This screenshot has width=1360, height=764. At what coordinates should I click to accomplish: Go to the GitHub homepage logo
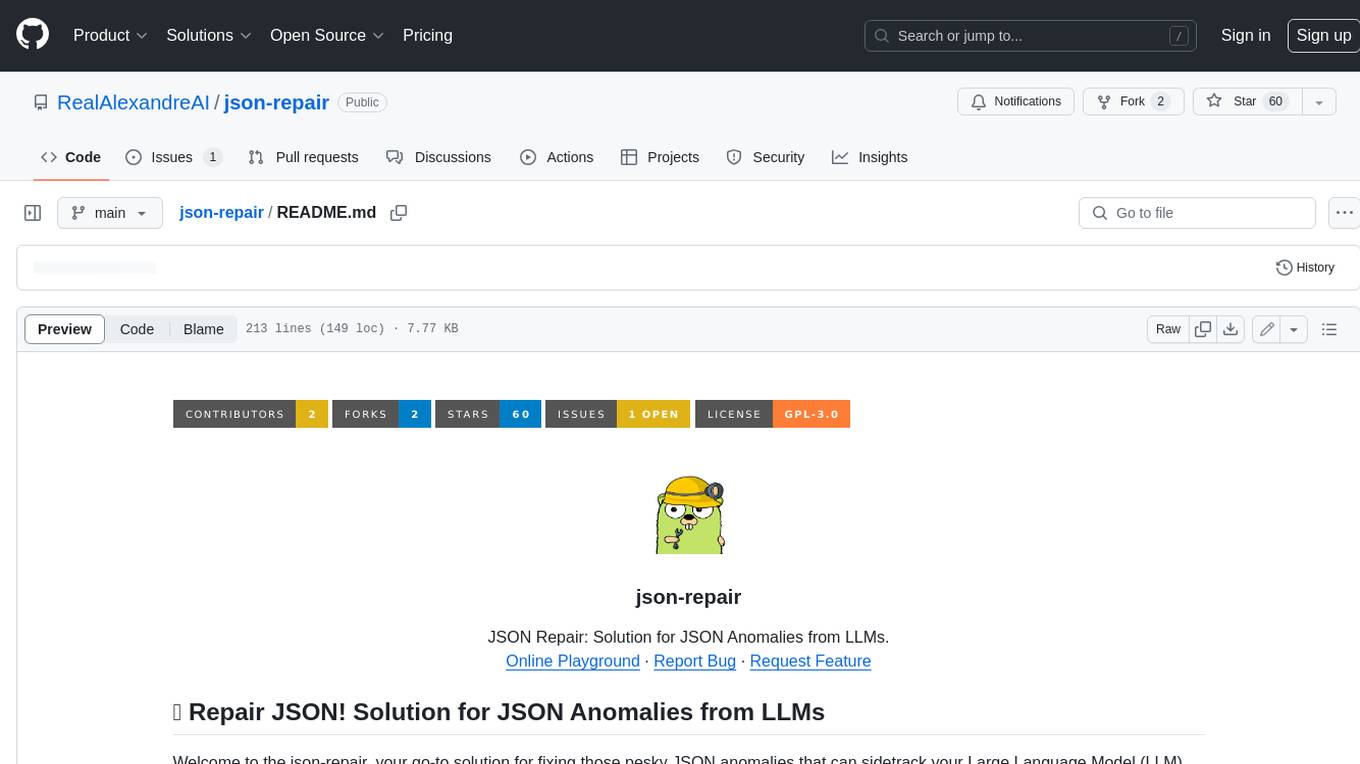[x=33, y=35]
